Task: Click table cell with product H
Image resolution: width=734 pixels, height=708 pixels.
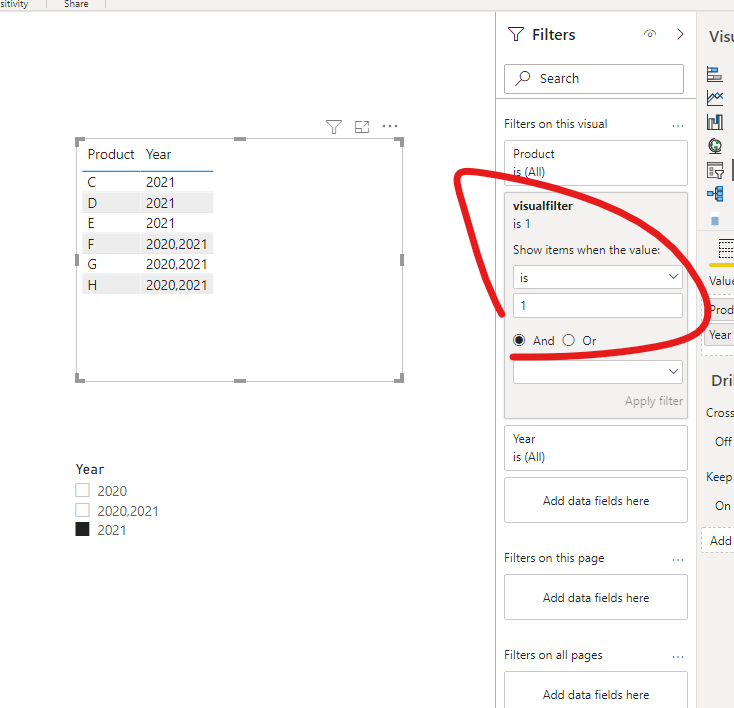Action: pos(111,285)
